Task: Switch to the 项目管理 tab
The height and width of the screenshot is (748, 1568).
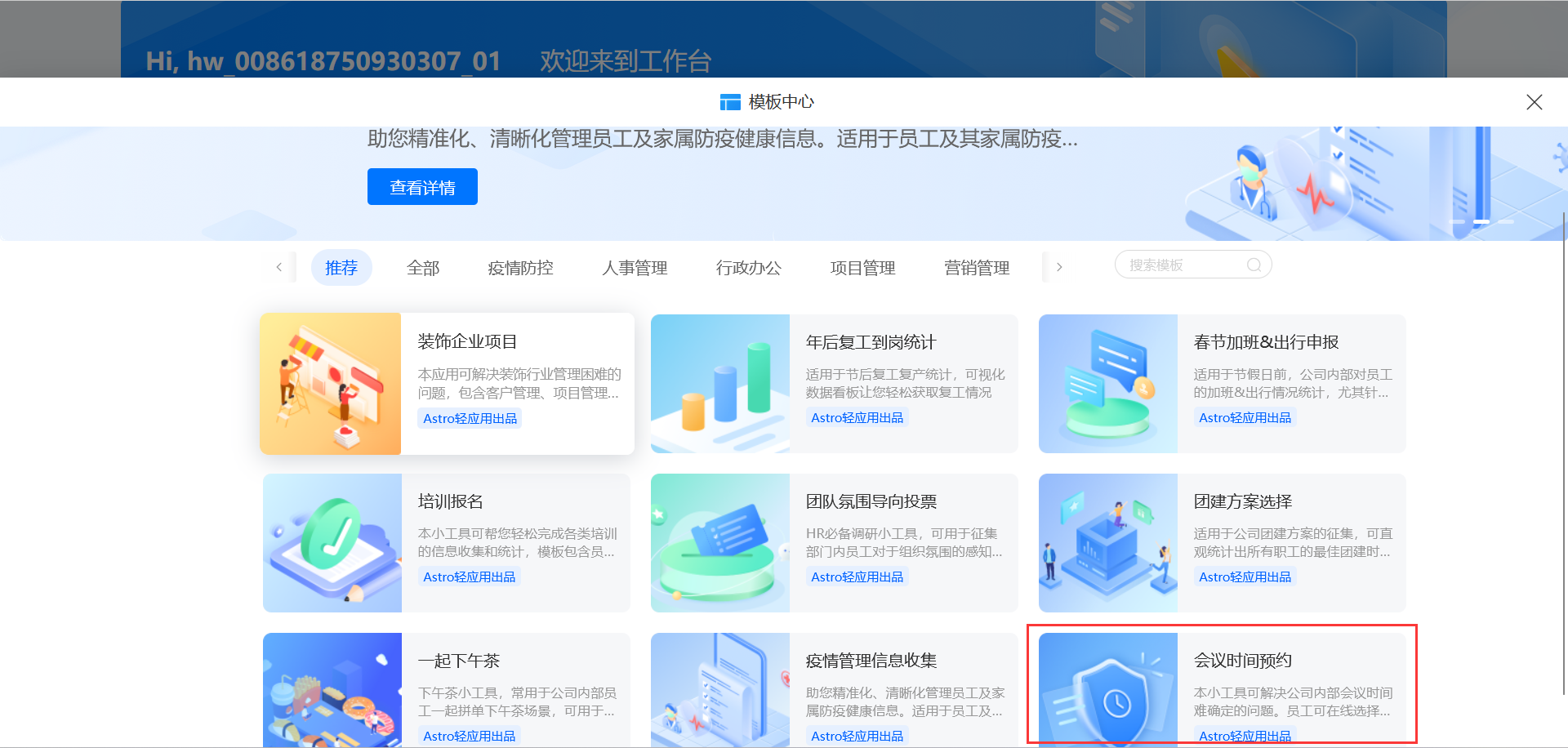Action: coord(862,267)
